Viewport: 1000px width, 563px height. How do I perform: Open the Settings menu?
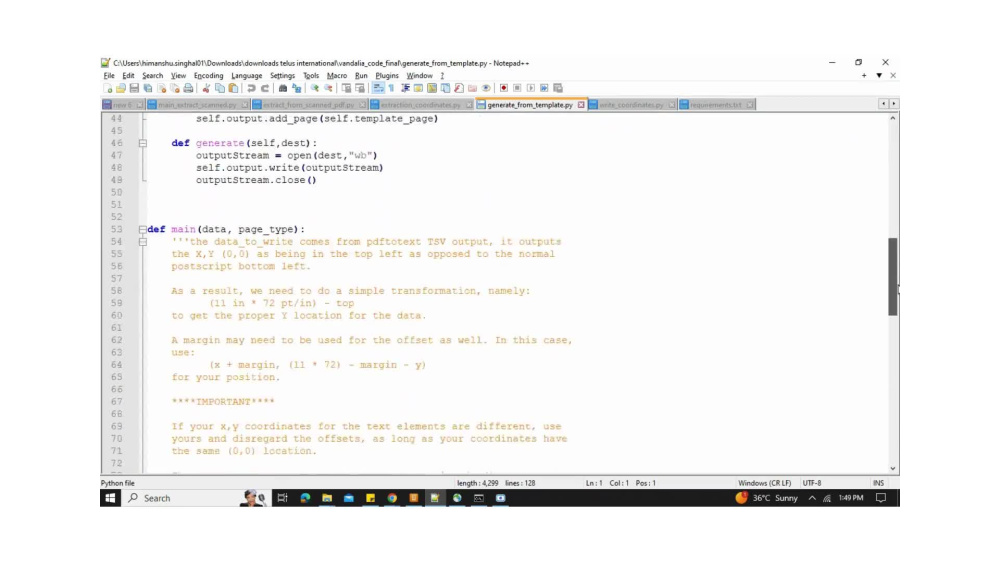click(x=283, y=75)
